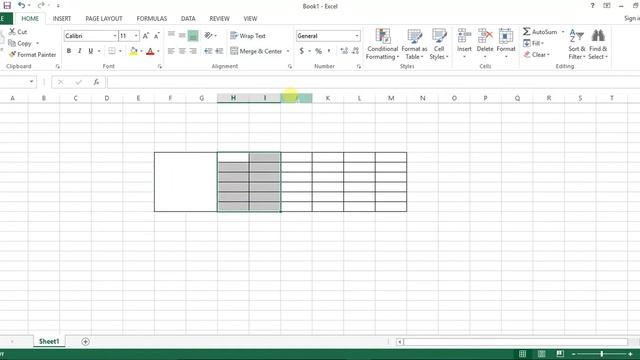The image size is (640, 360).
Task: Click the AutoSum button
Action: click(x=540, y=32)
